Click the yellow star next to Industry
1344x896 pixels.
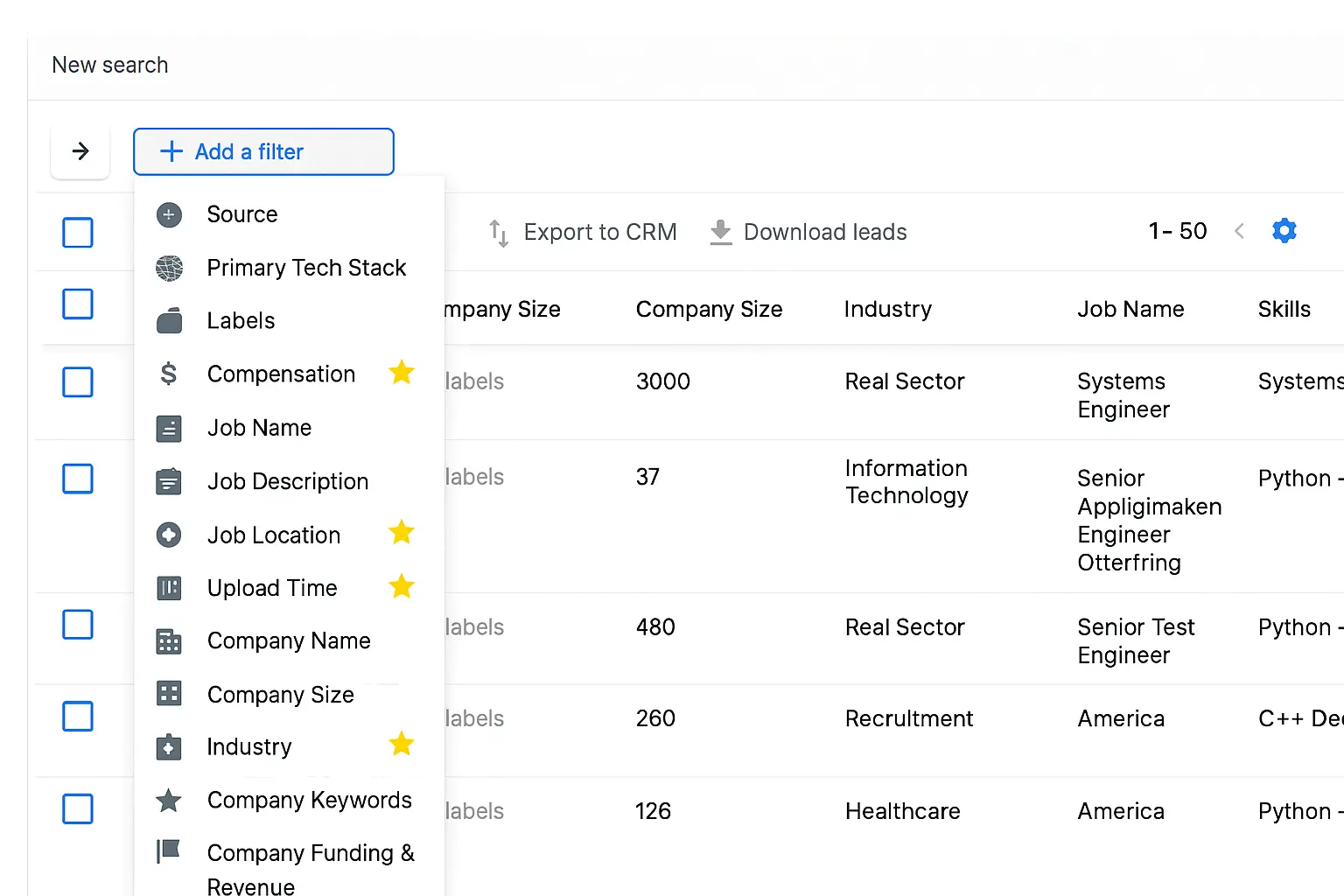click(402, 744)
